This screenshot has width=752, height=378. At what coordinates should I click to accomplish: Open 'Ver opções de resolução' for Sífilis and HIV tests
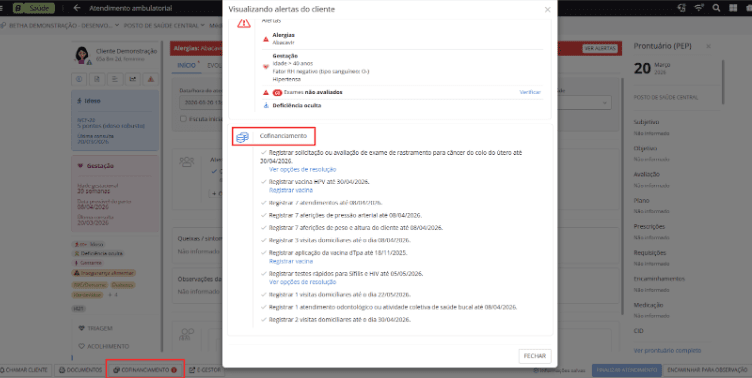point(303,282)
